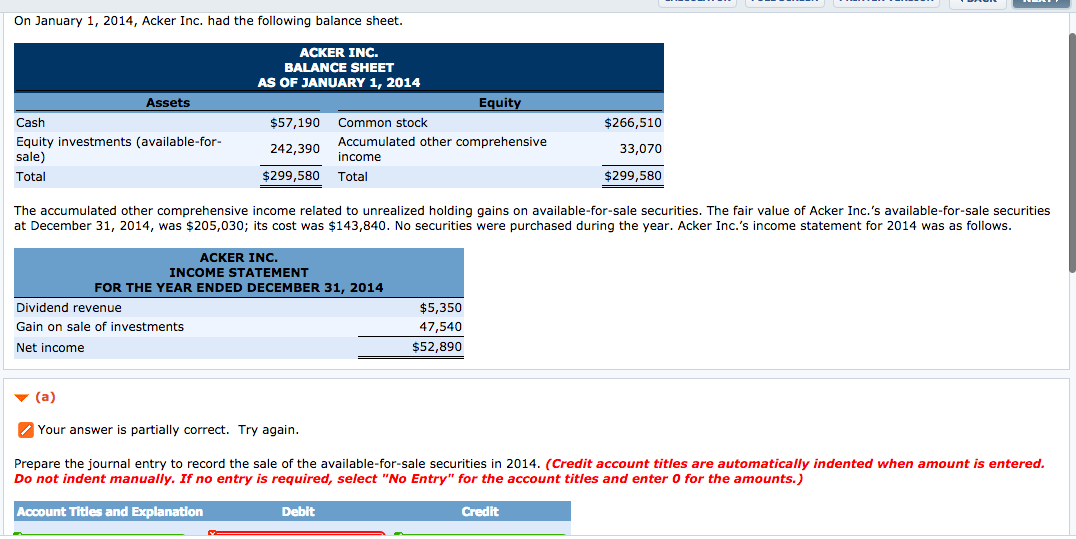
Task: Click the Accumulated other comprehensive income label
Action: click(x=443, y=149)
